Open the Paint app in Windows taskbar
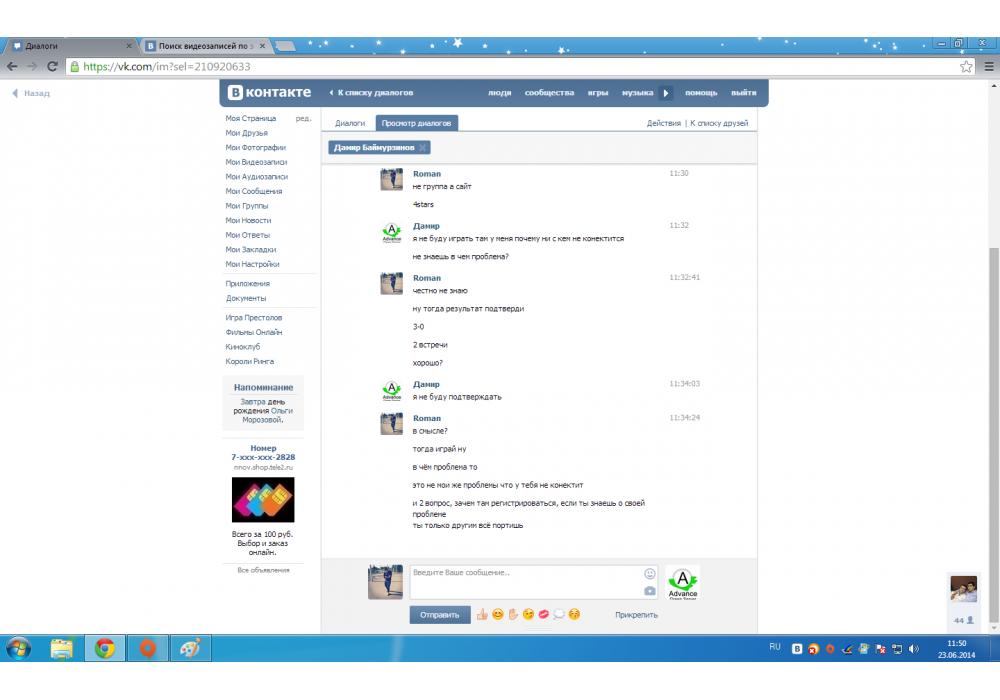This screenshot has width=1000, height=700. tap(189, 649)
